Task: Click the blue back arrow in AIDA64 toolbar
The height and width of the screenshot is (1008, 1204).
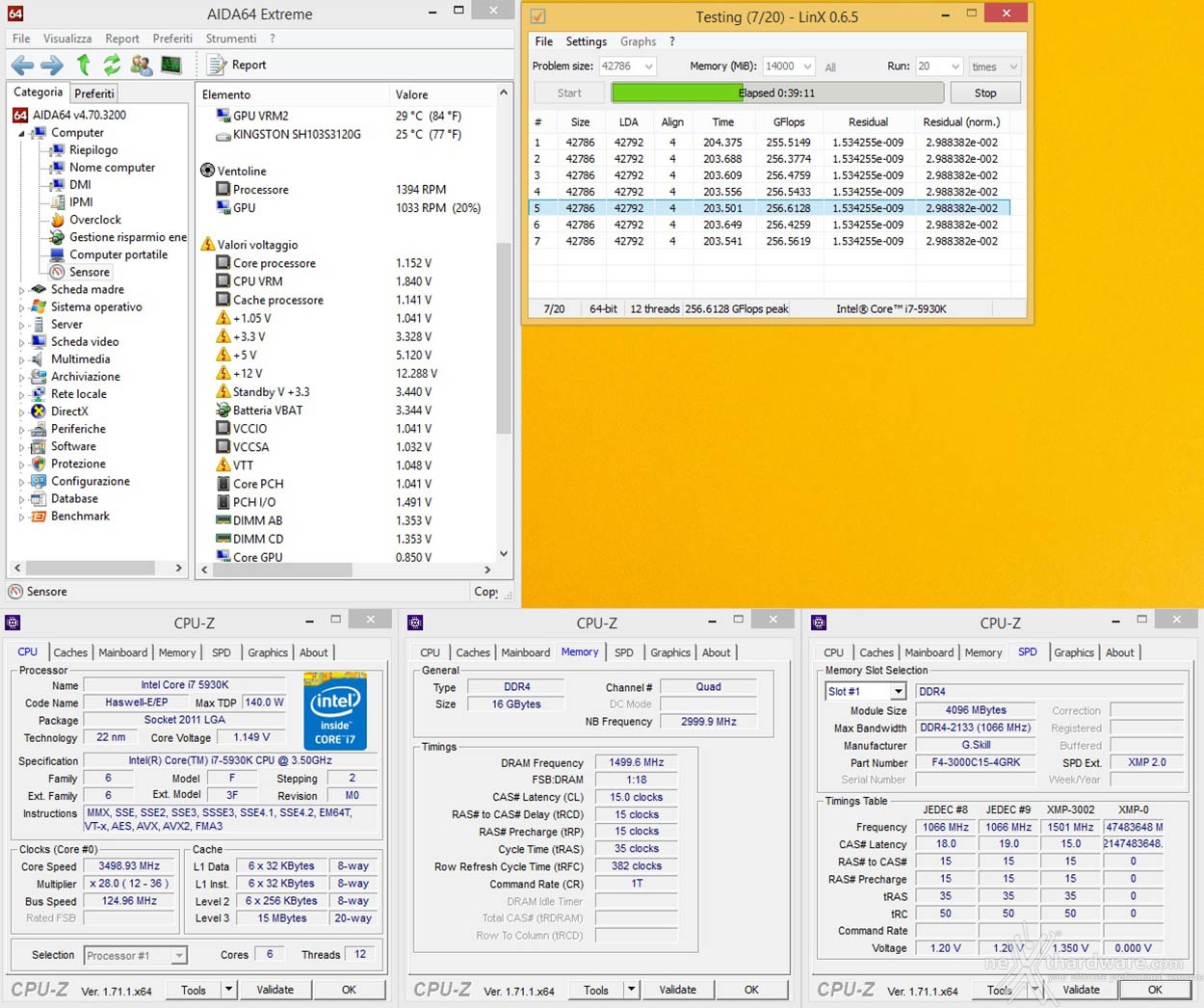Action: point(22,65)
